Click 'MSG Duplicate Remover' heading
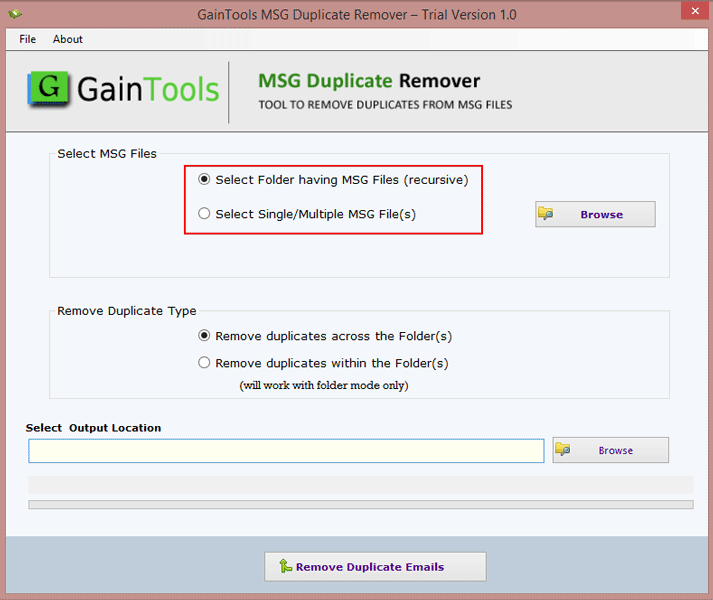This screenshot has height=600, width=713. pyautogui.click(x=369, y=81)
